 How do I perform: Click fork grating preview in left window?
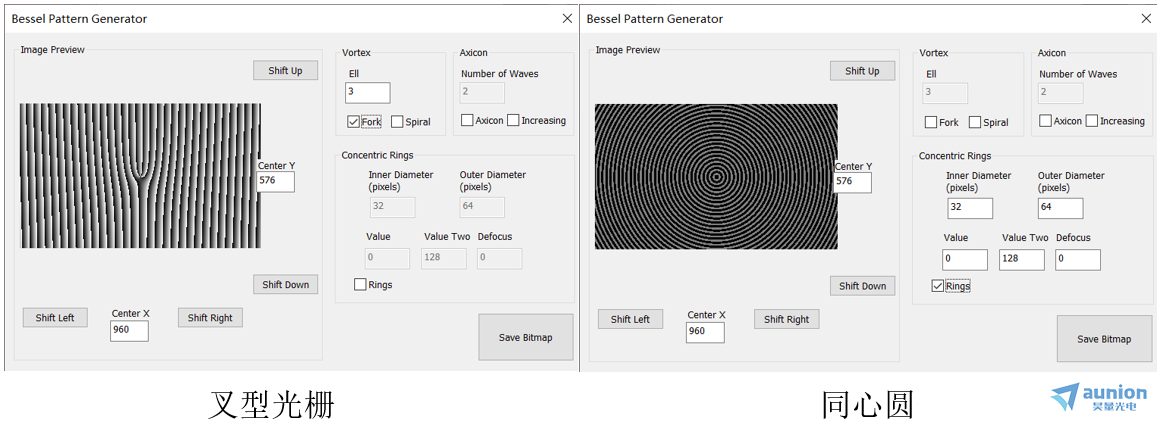click(x=140, y=176)
